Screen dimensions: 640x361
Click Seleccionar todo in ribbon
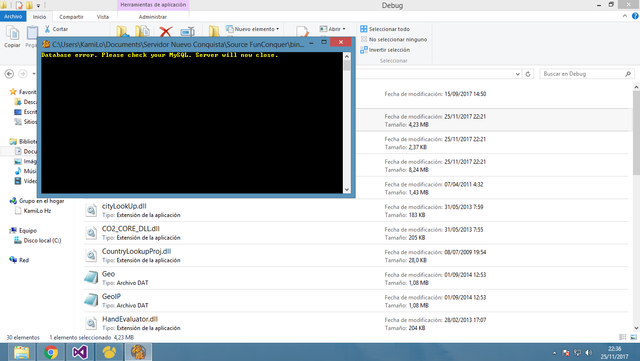pyautogui.click(x=385, y=29)
